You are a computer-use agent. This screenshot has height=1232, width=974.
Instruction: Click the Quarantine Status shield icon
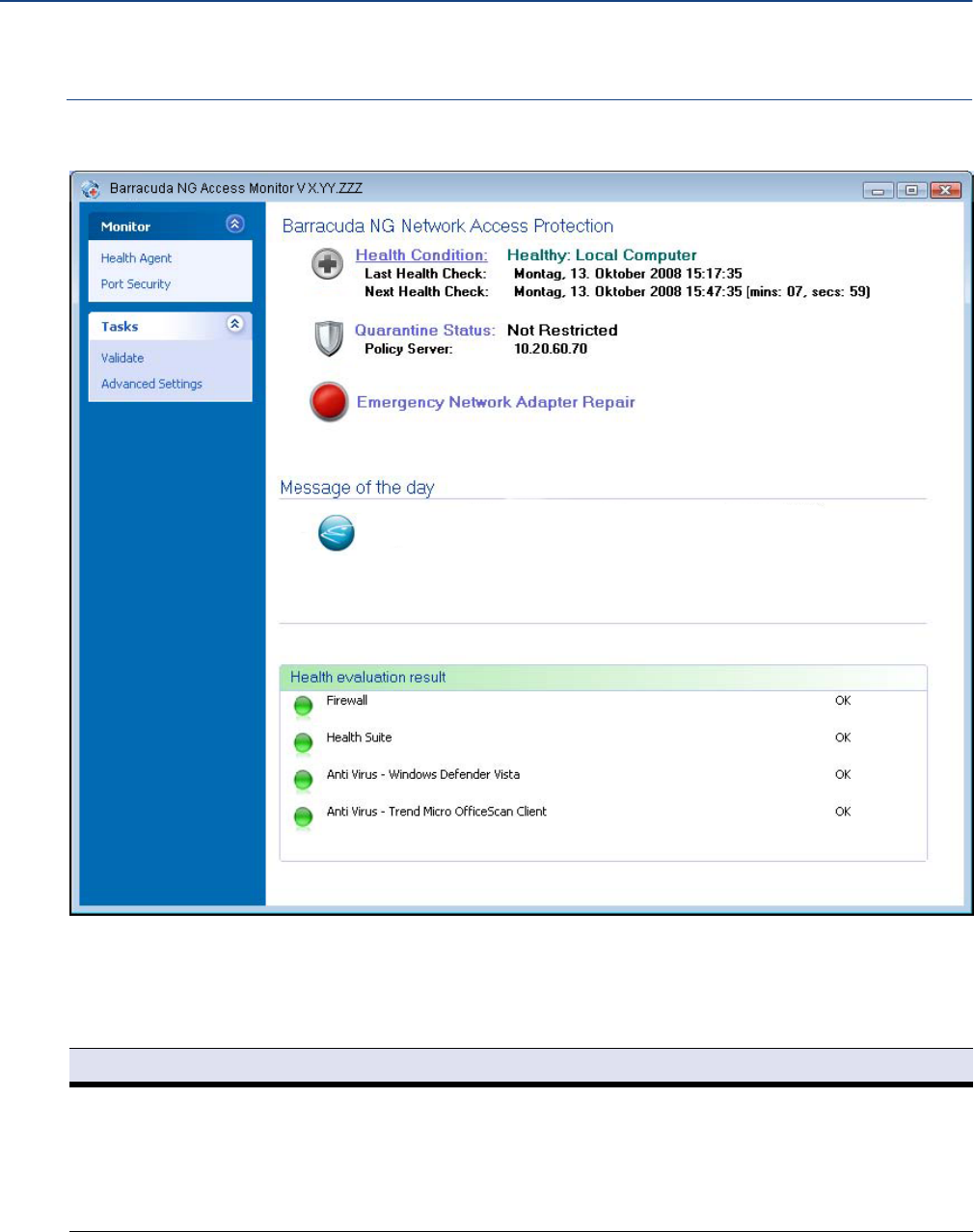tap(329, 338)
